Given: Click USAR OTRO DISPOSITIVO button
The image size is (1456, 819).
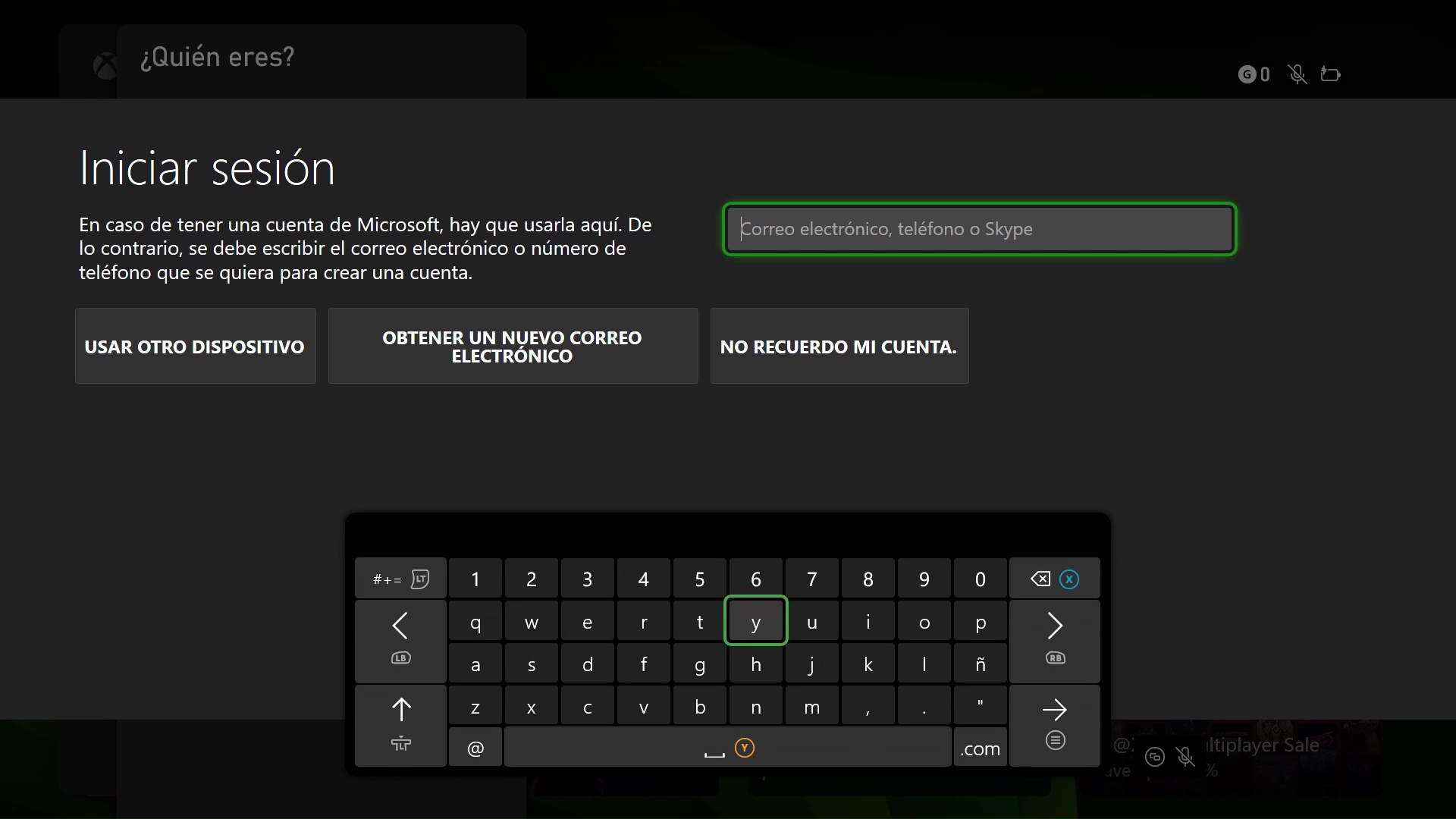Looking at the screenshot, I should coord(196,346).
